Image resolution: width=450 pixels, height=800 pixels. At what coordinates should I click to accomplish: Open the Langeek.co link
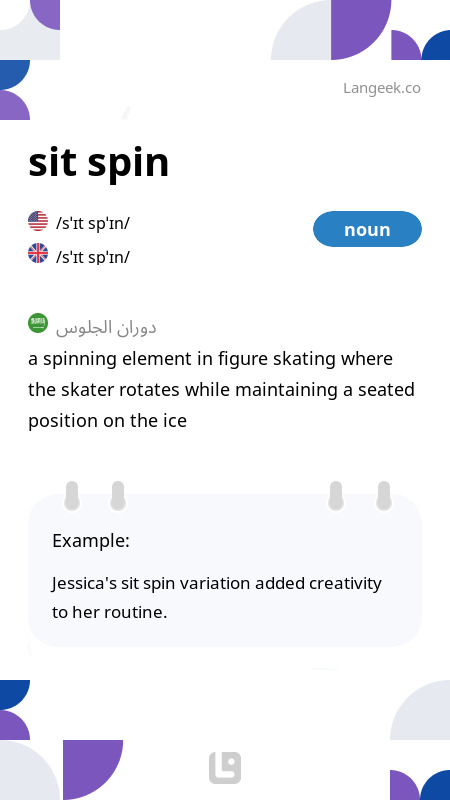pos(382,88)
